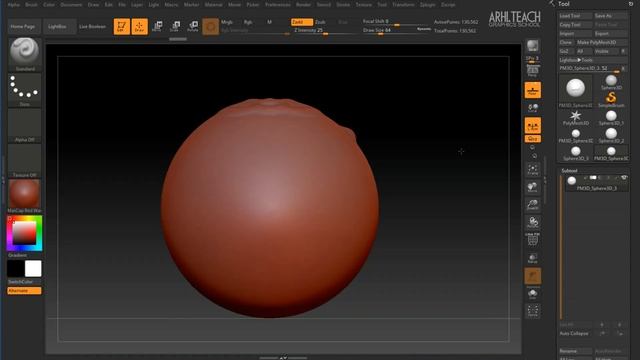Select the SimpleBrush tool thumbnail
The height and width of the screenshot is (360, 640).
tap(611, 99)
